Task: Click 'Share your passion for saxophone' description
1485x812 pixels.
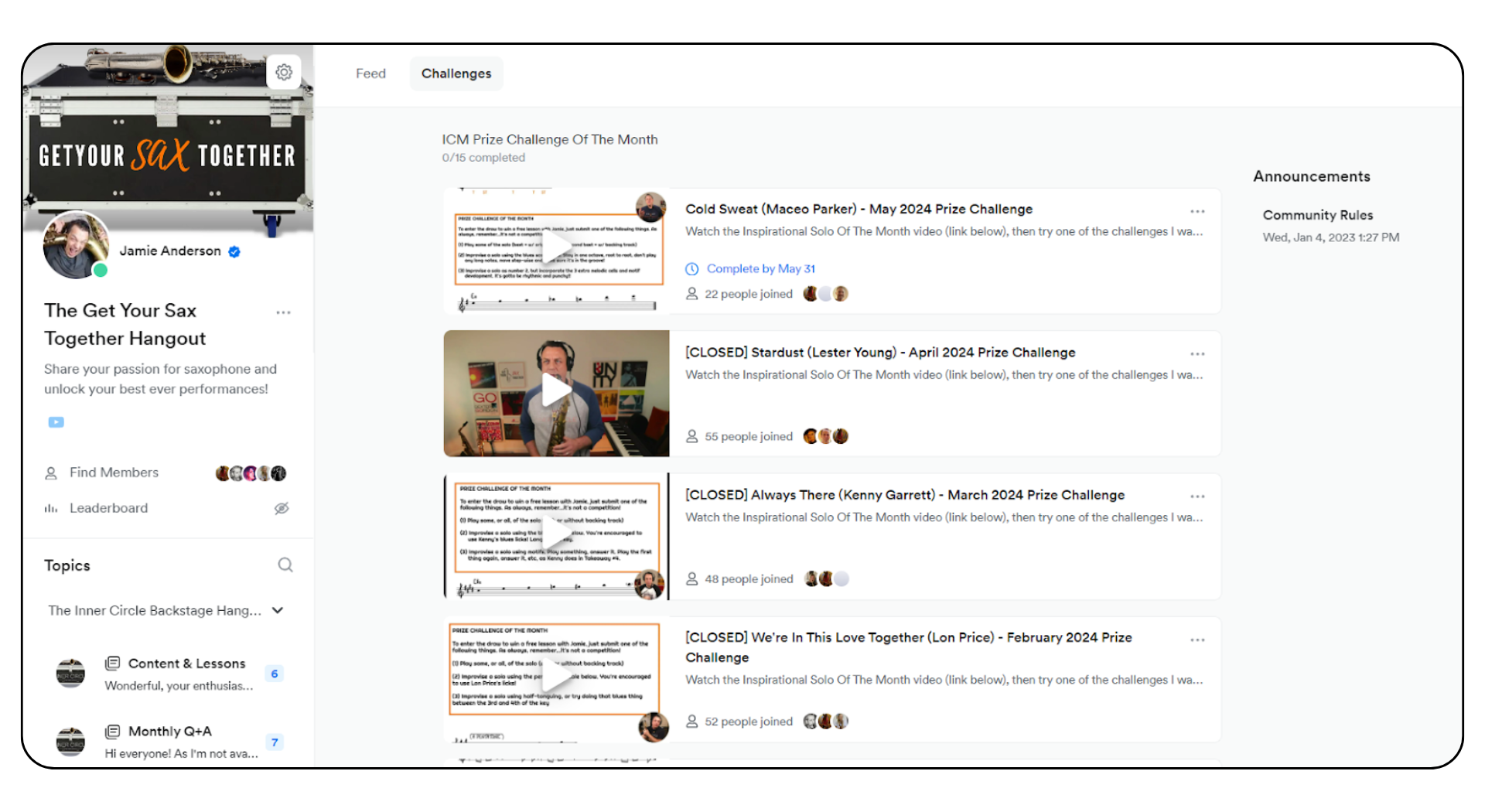Action: point(160,379)
